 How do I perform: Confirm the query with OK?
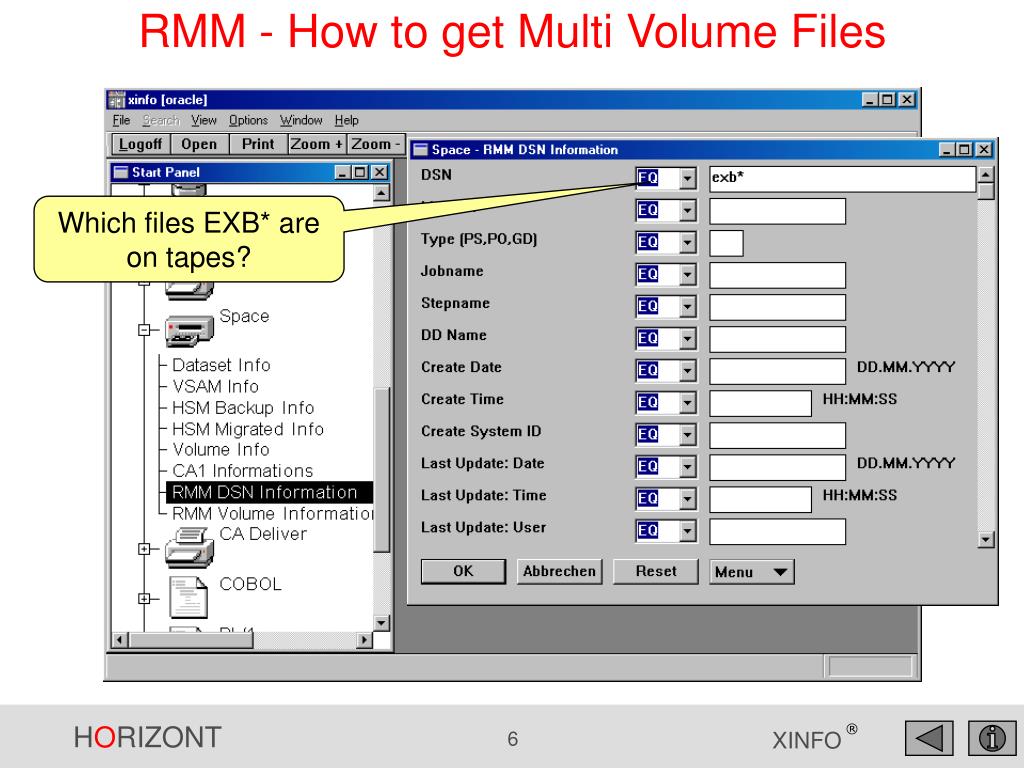463,571
